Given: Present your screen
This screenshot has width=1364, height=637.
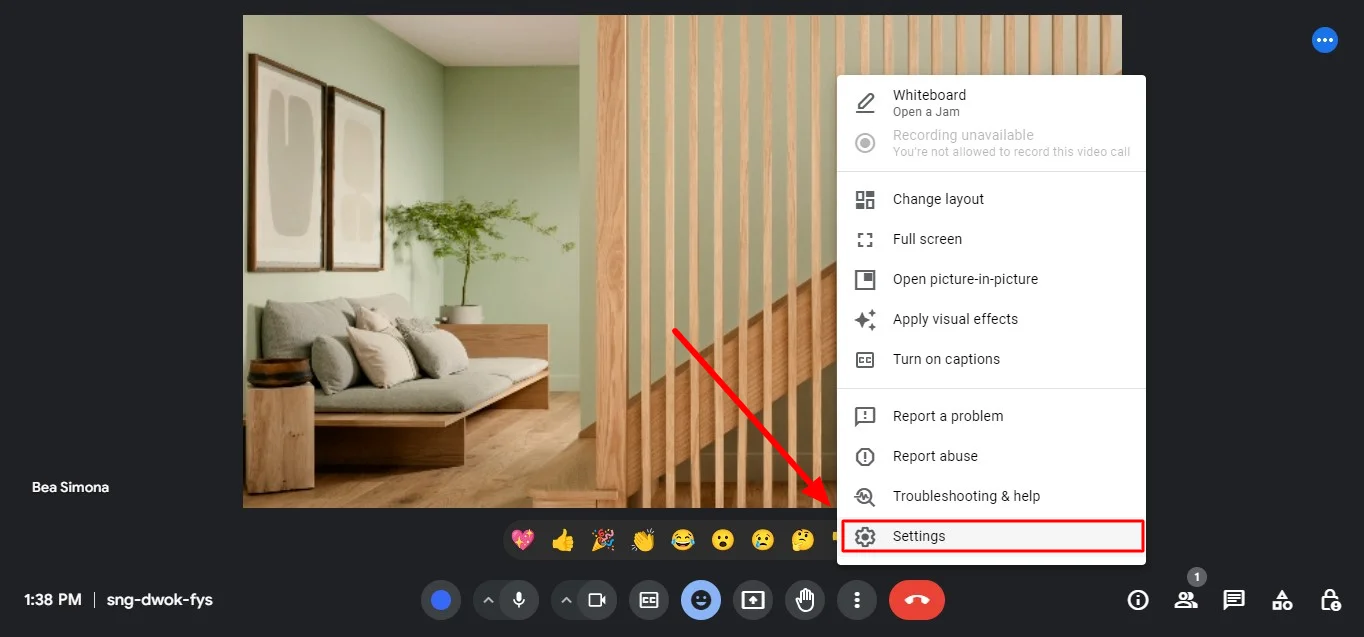Looking at the screenshot, I should pos(753,599).
